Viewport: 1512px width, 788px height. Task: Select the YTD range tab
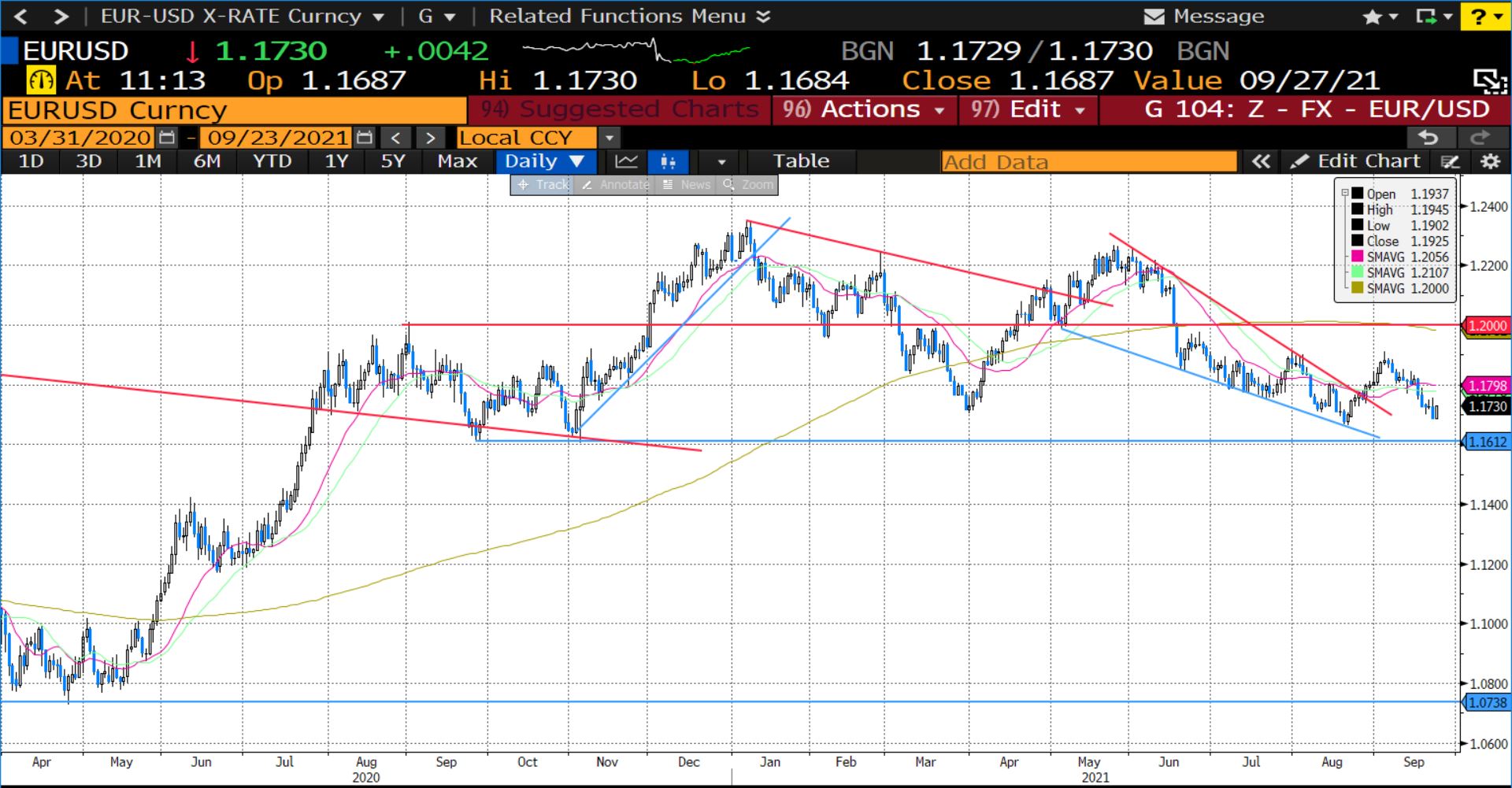pyautogui.click(x=272, y=161)
